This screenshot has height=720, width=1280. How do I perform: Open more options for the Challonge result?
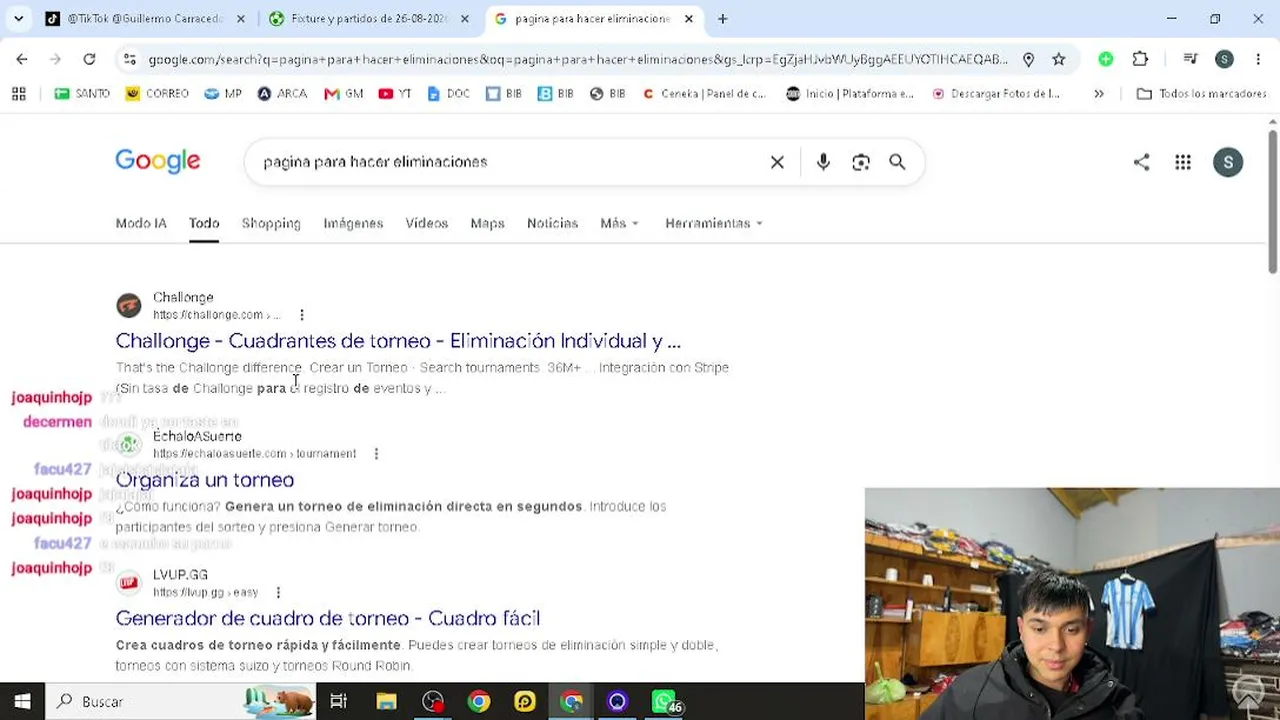301,315
